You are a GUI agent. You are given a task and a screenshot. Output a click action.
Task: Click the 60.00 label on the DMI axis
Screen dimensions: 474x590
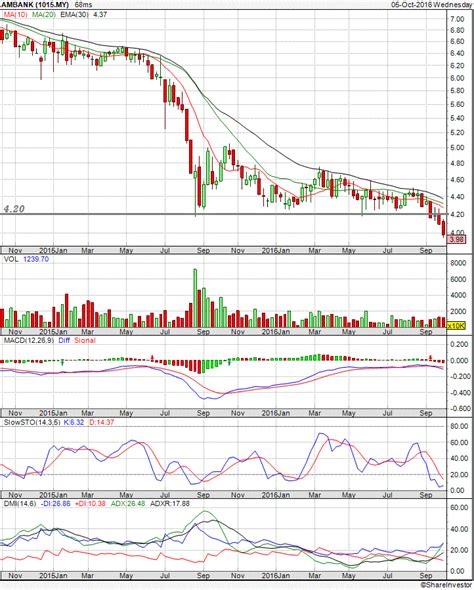[458, 508]
